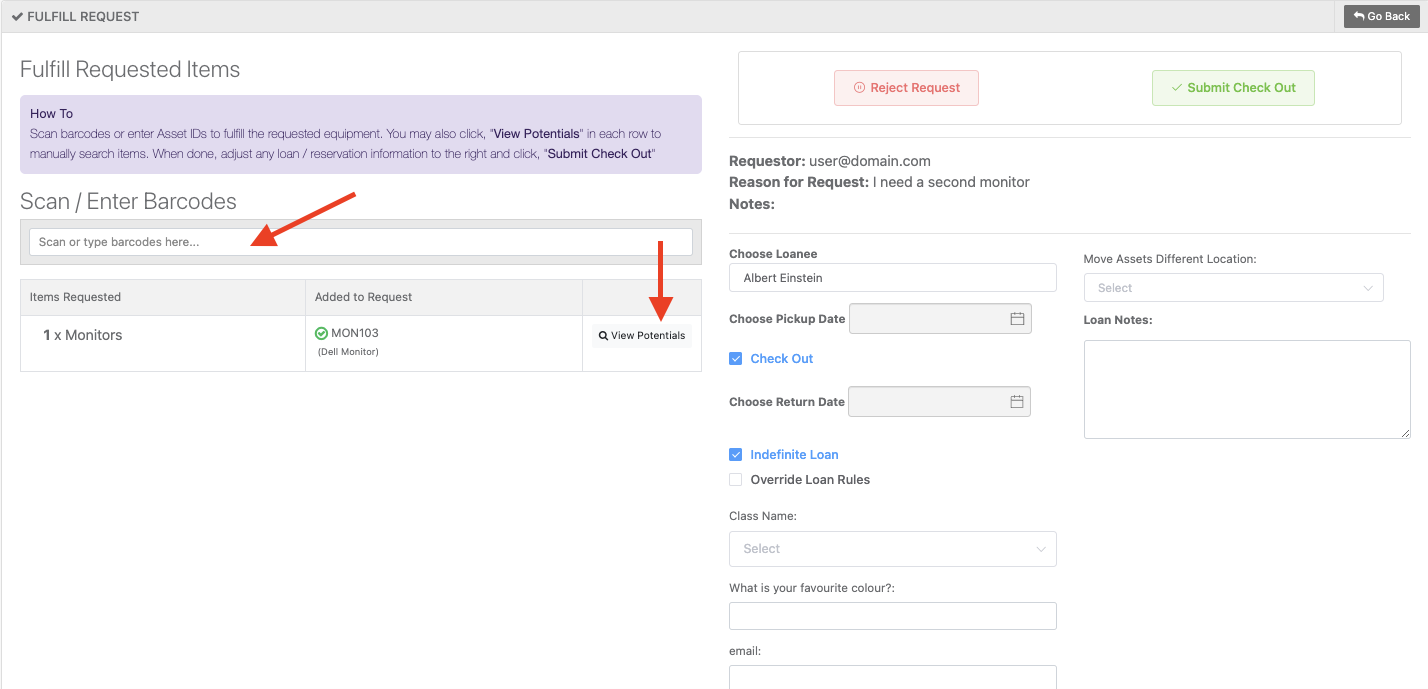Toggle the Indefinite Loan checkbox
Viewport: 1428px width, 689px height.
tap(736, 455)
